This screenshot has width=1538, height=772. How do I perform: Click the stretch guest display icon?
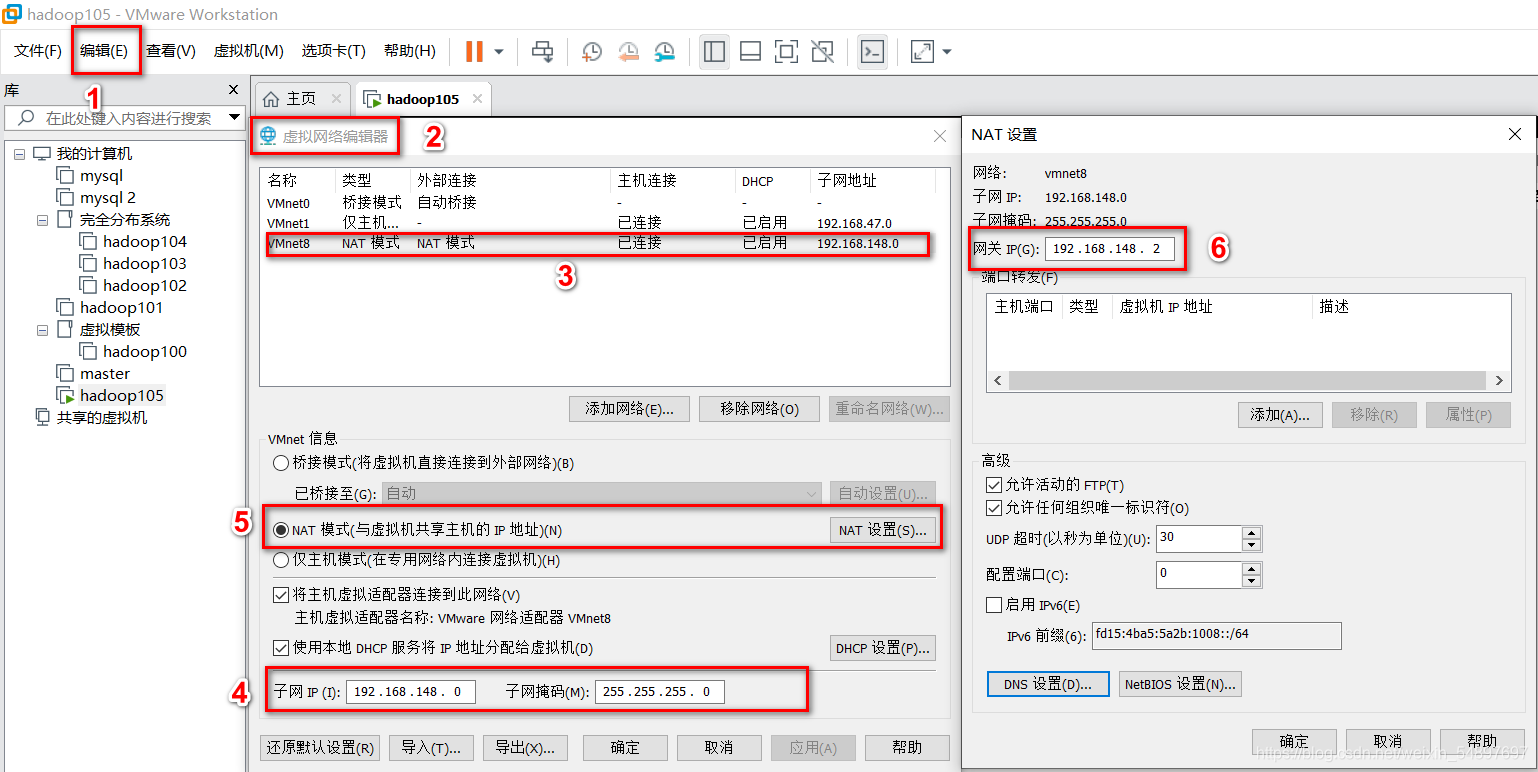pyautogui.click(x=922, y=51)
